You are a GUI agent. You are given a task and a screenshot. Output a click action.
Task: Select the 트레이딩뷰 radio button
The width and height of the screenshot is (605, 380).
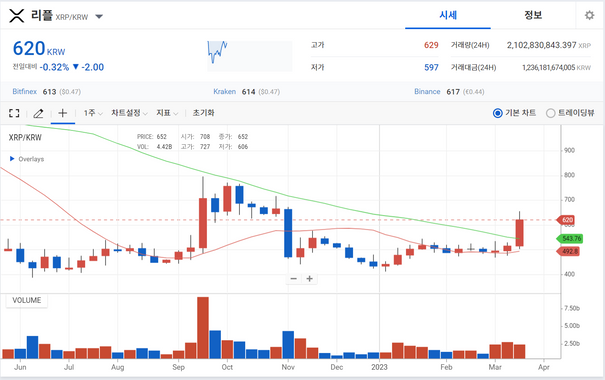click(551, 113)
